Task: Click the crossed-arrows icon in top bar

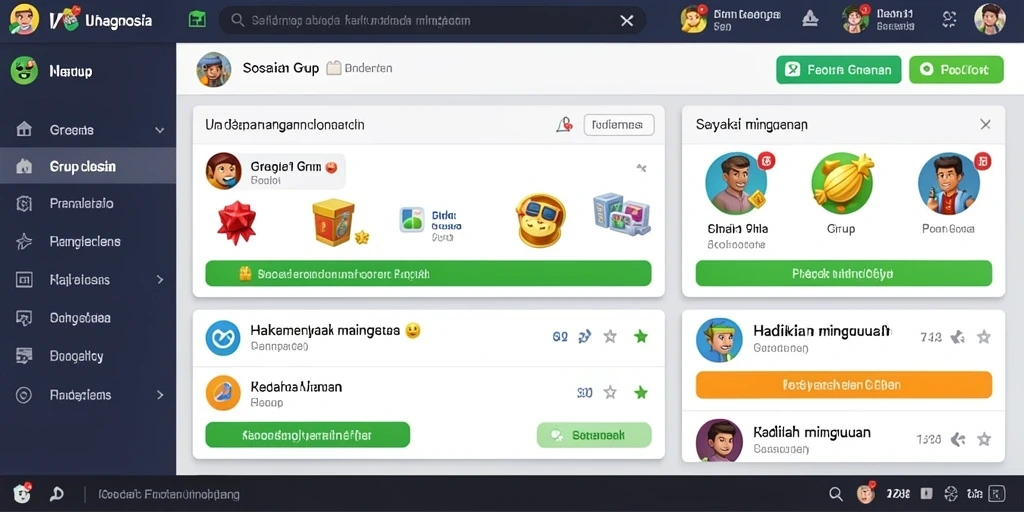Action: (949, 20)
